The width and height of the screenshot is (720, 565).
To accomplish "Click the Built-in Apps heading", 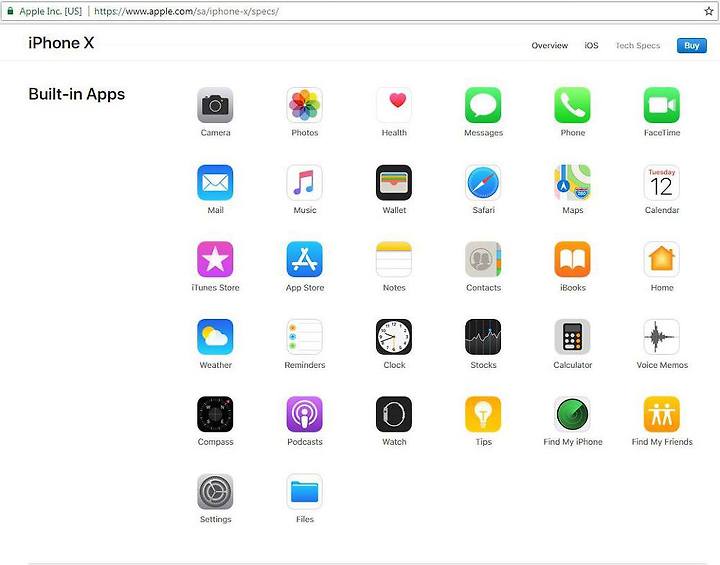I will (x=77, y=94).
